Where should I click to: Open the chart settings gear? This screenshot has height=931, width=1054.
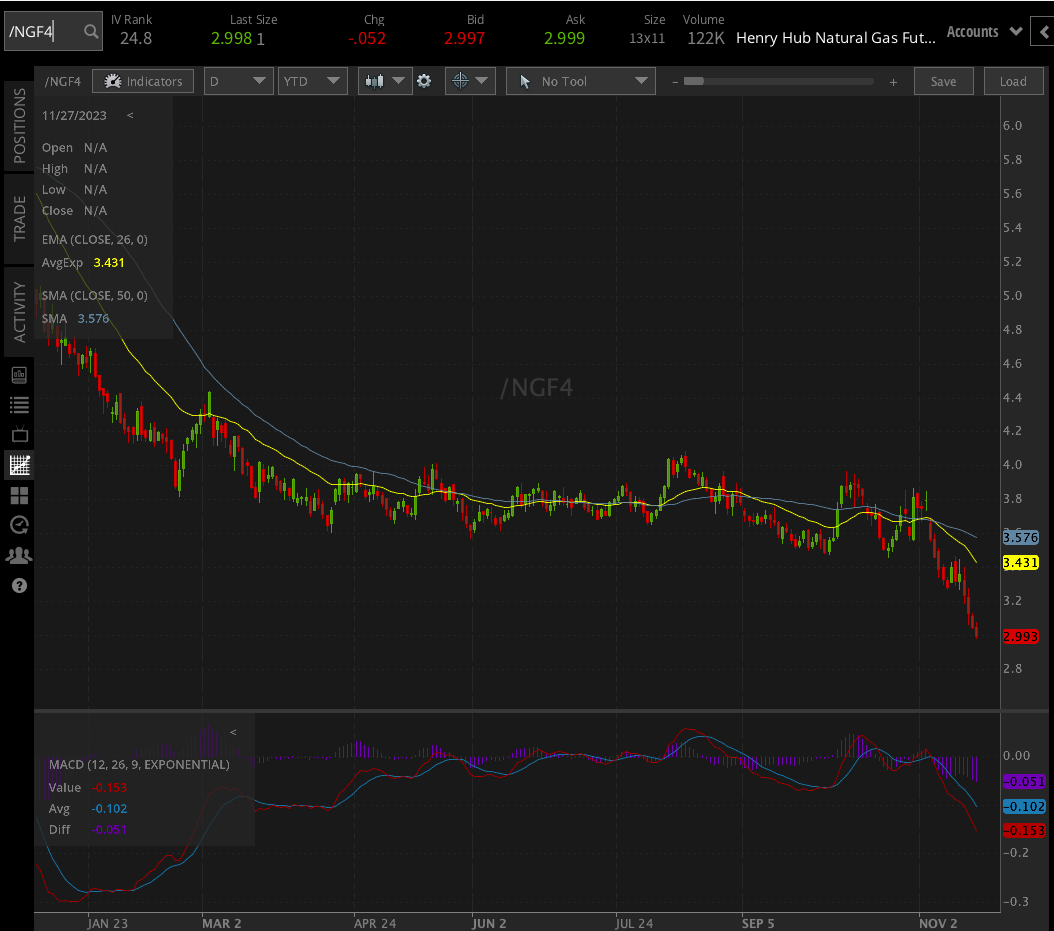tap(424, 81)
